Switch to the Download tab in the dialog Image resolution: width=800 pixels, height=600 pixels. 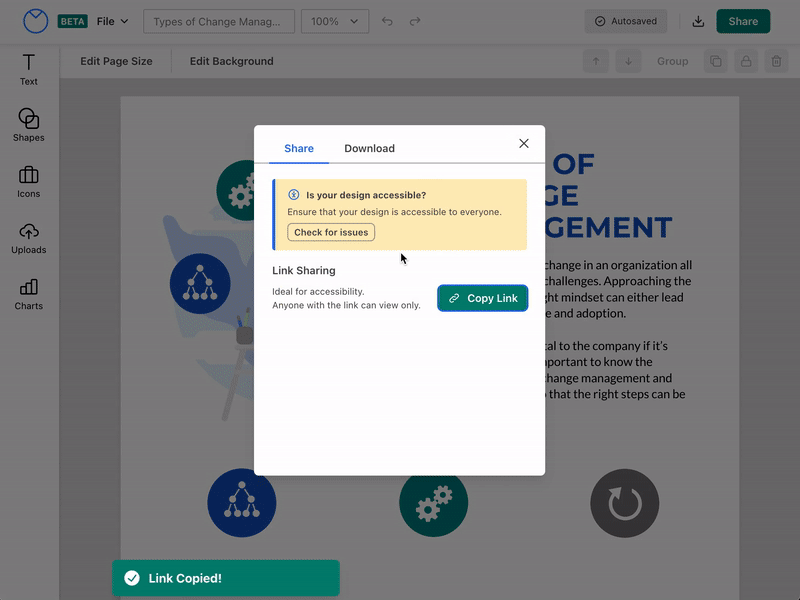pyautogui.click(x=369, y=148)
